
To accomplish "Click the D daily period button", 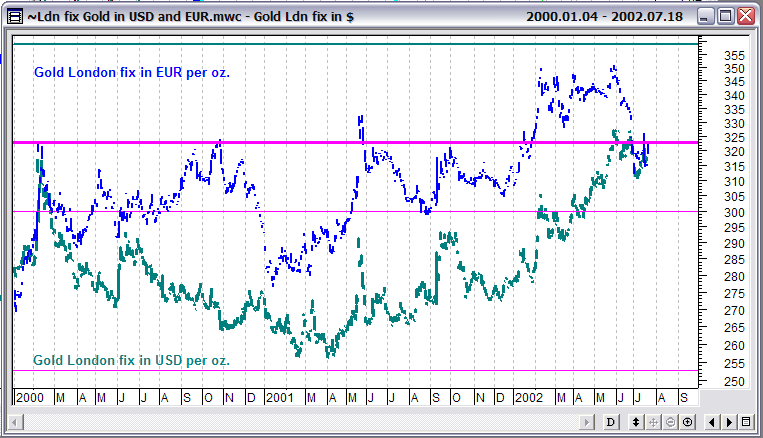I will point(610,421).
